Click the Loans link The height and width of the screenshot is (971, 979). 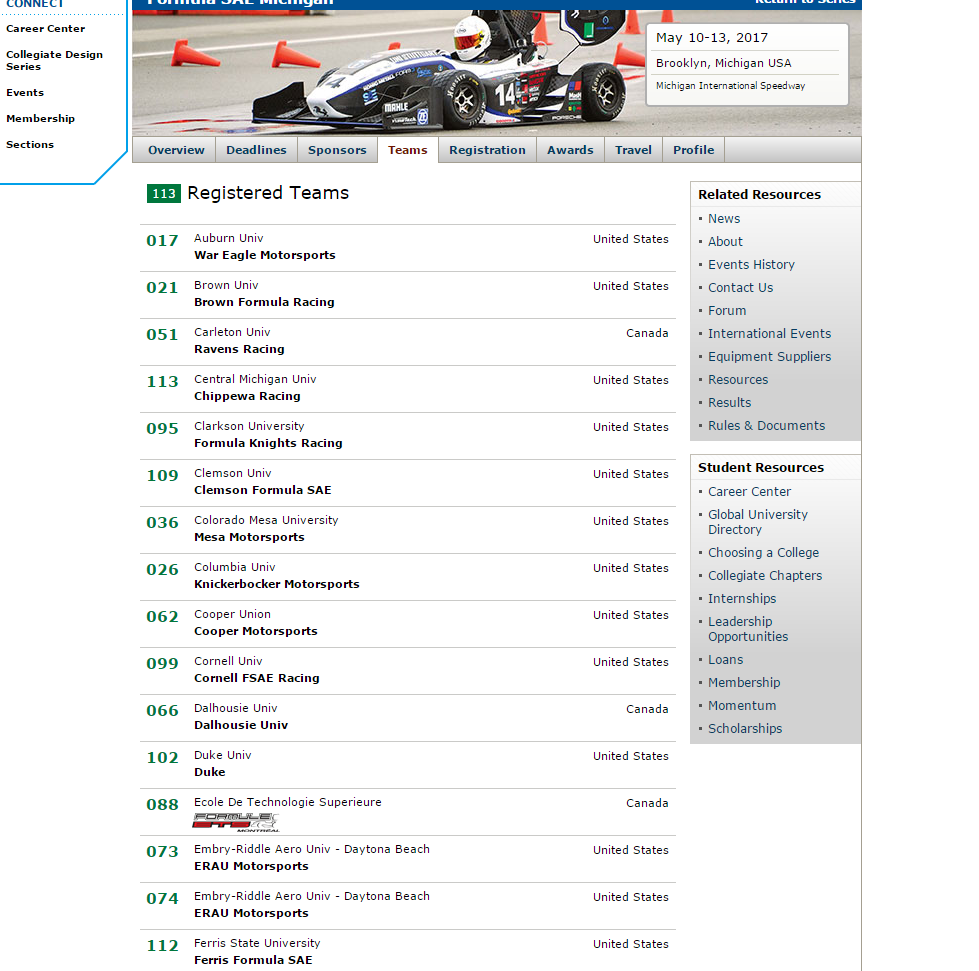[x=726, y=660]
